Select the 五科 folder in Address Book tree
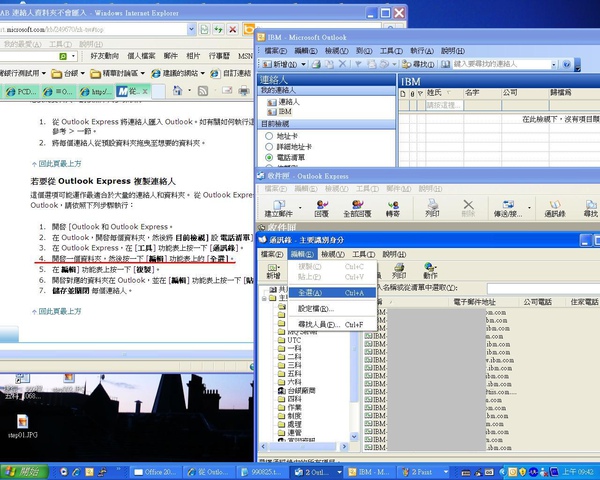 290,374
